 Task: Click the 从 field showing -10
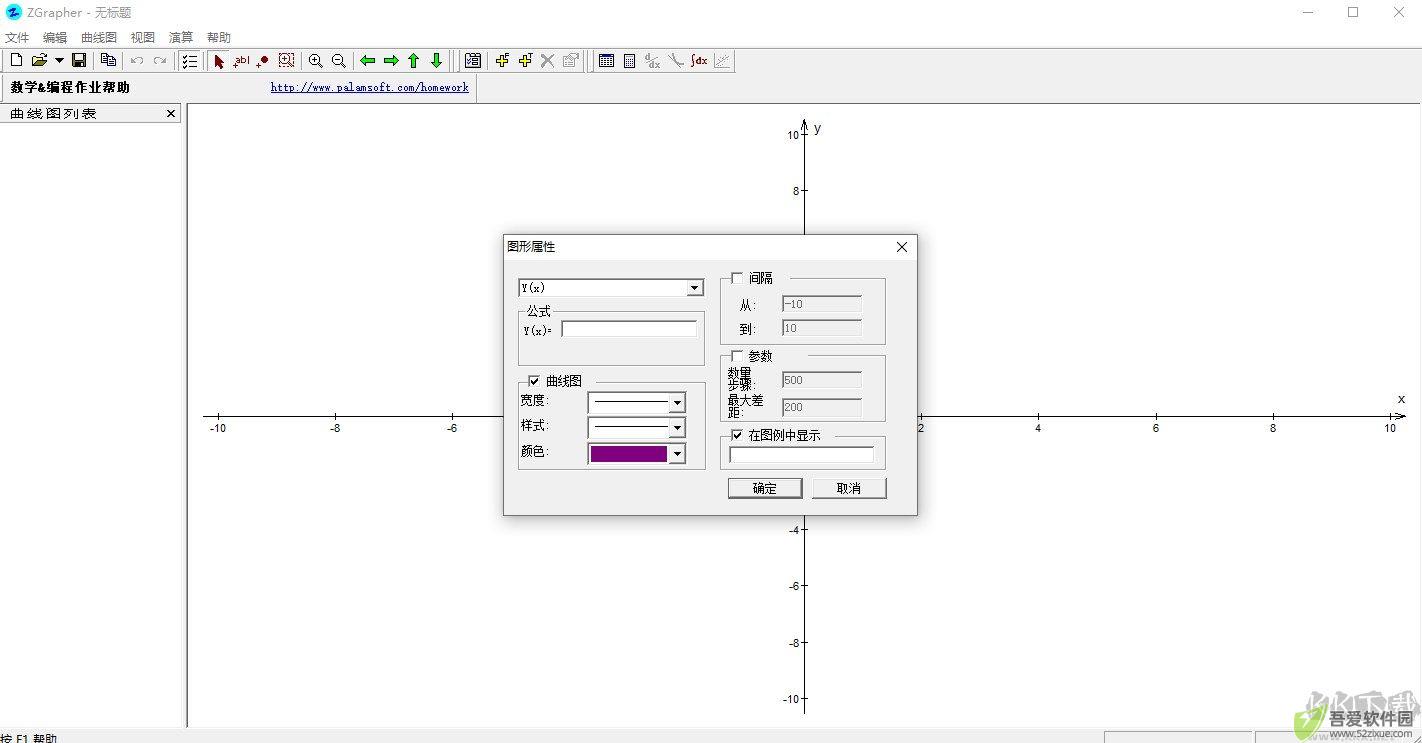[822, 304]
